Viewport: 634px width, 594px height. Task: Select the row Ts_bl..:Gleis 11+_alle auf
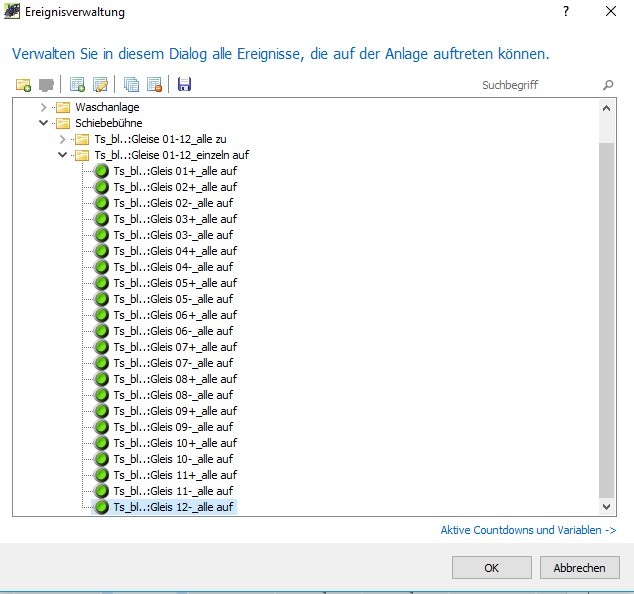[x=175, y=475]
